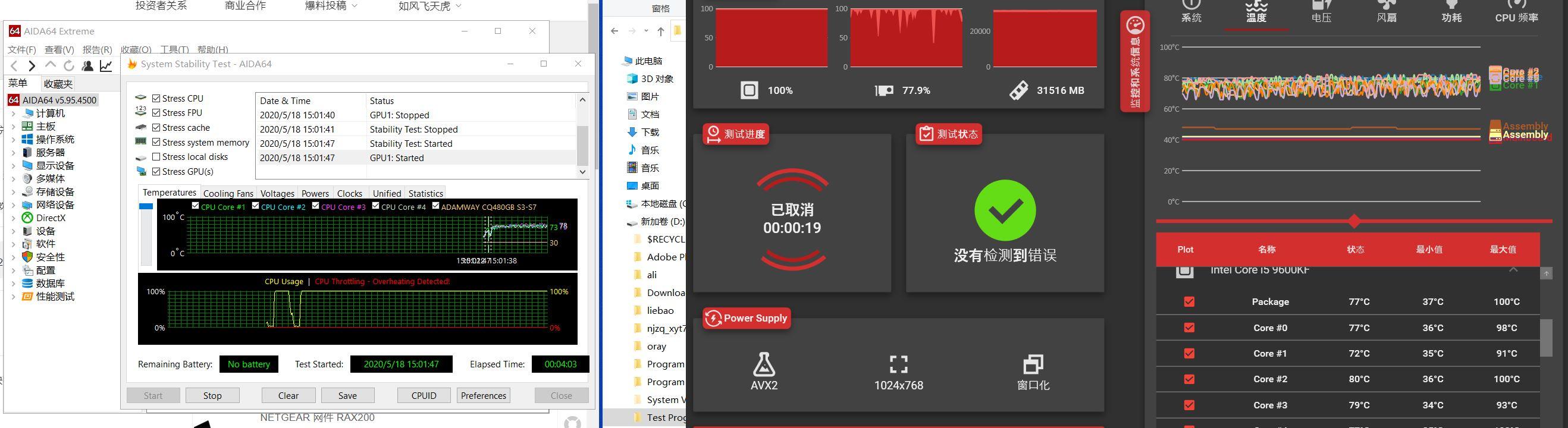Open the 爆料投稿 dropdown menu
The image size is (1568, 428).
pos(331,6)
